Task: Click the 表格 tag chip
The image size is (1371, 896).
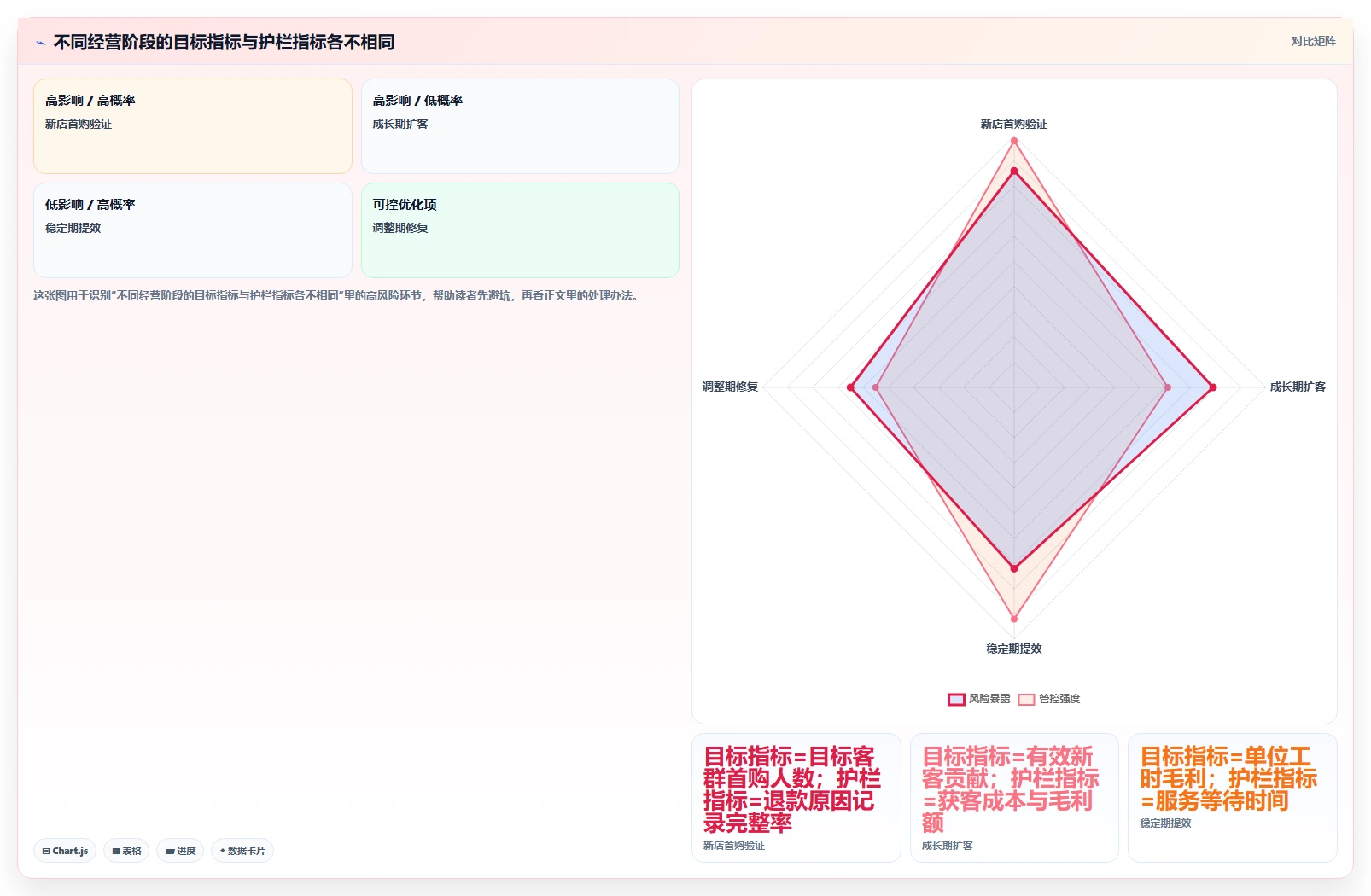Action: click(x=126, y=851)
